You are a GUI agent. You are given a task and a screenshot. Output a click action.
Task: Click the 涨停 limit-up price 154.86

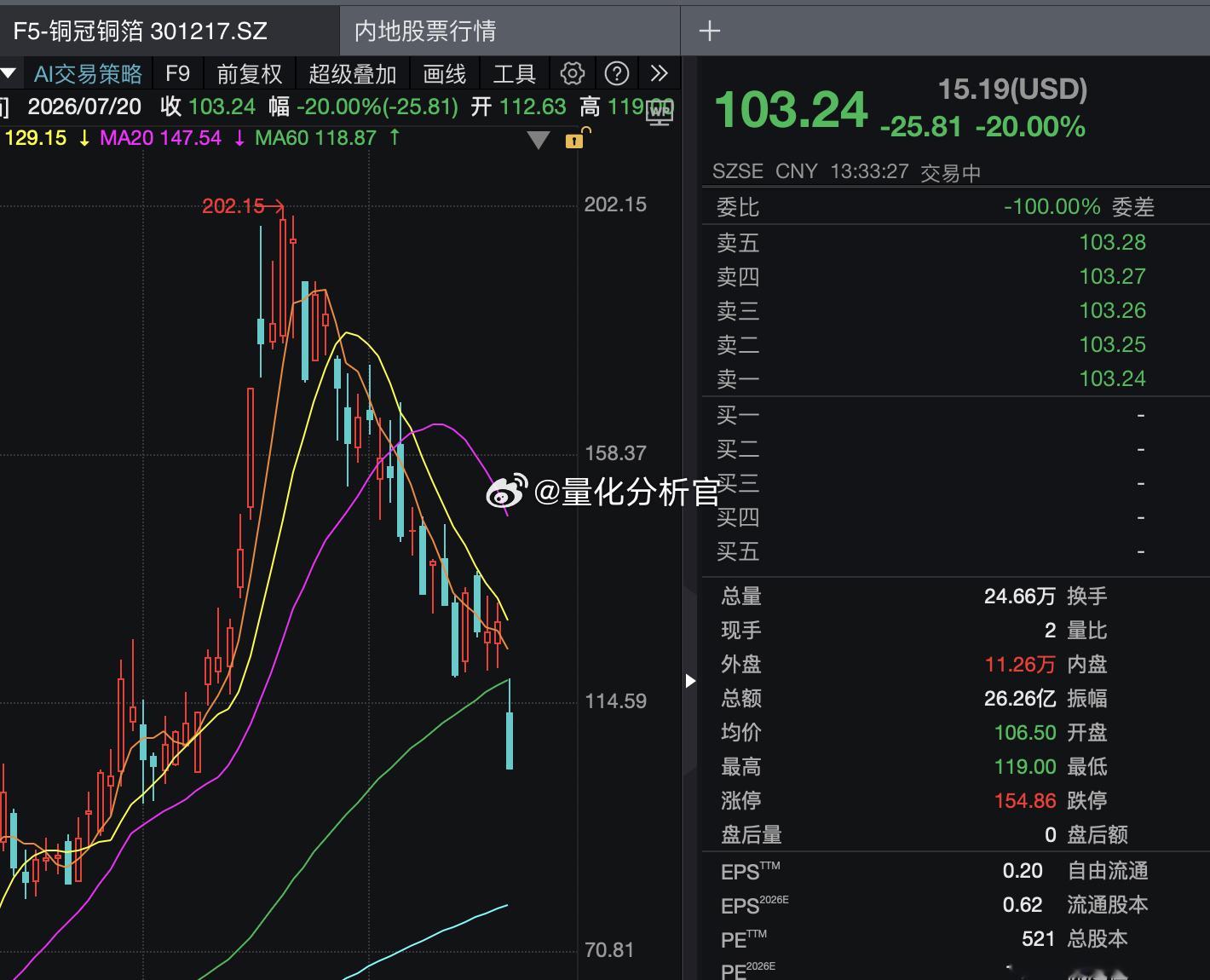(1025, 801)
